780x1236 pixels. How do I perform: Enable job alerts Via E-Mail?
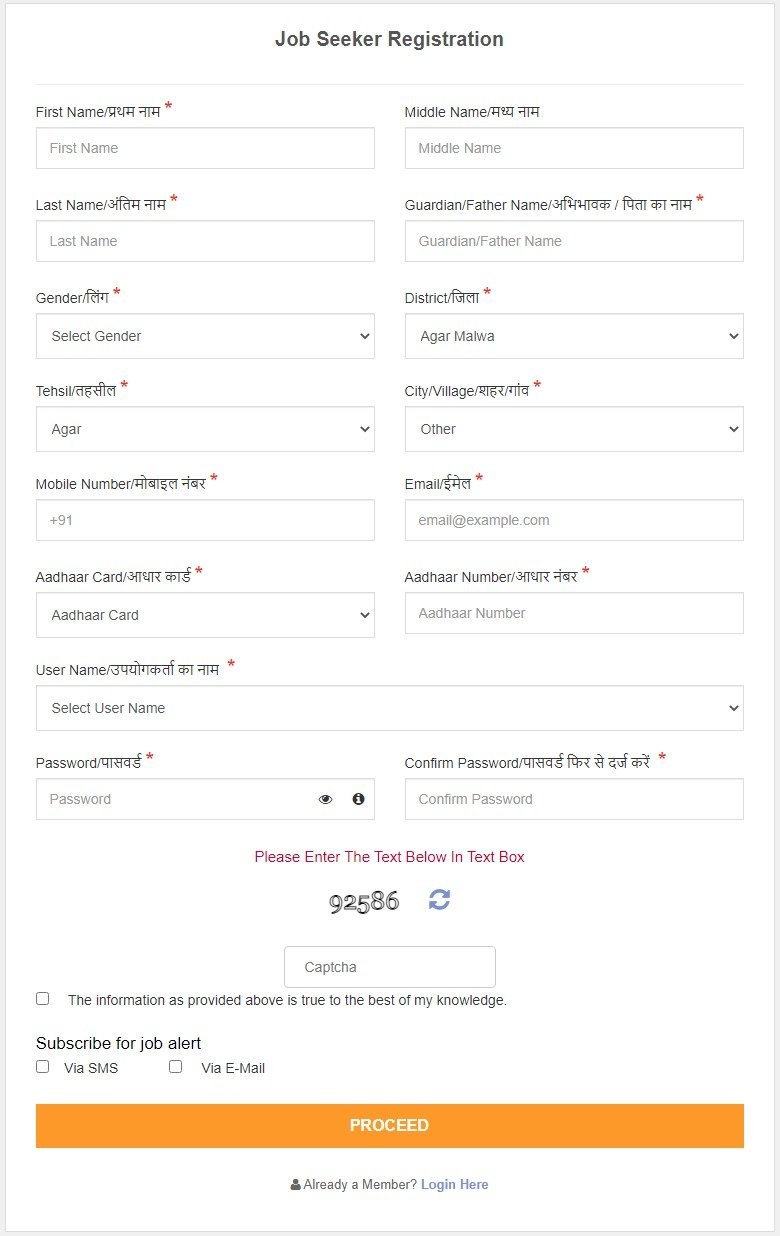coord(175,1066)
